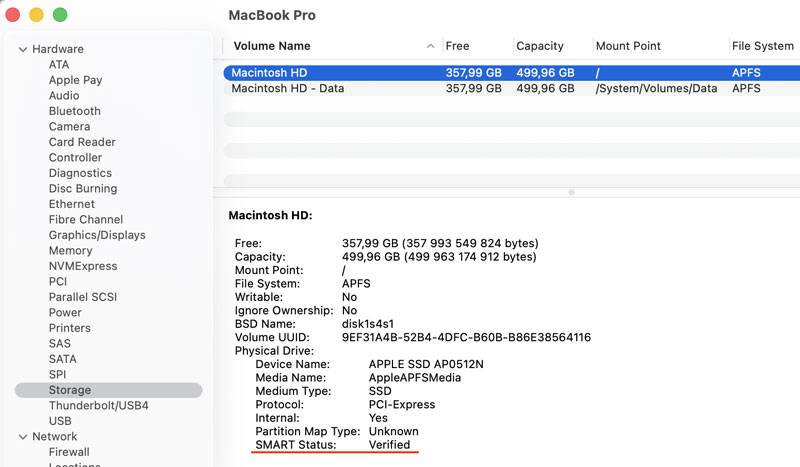The image size is (800, 467).
Task: Zoom window with green button
Action: click(x=60, y=15)
